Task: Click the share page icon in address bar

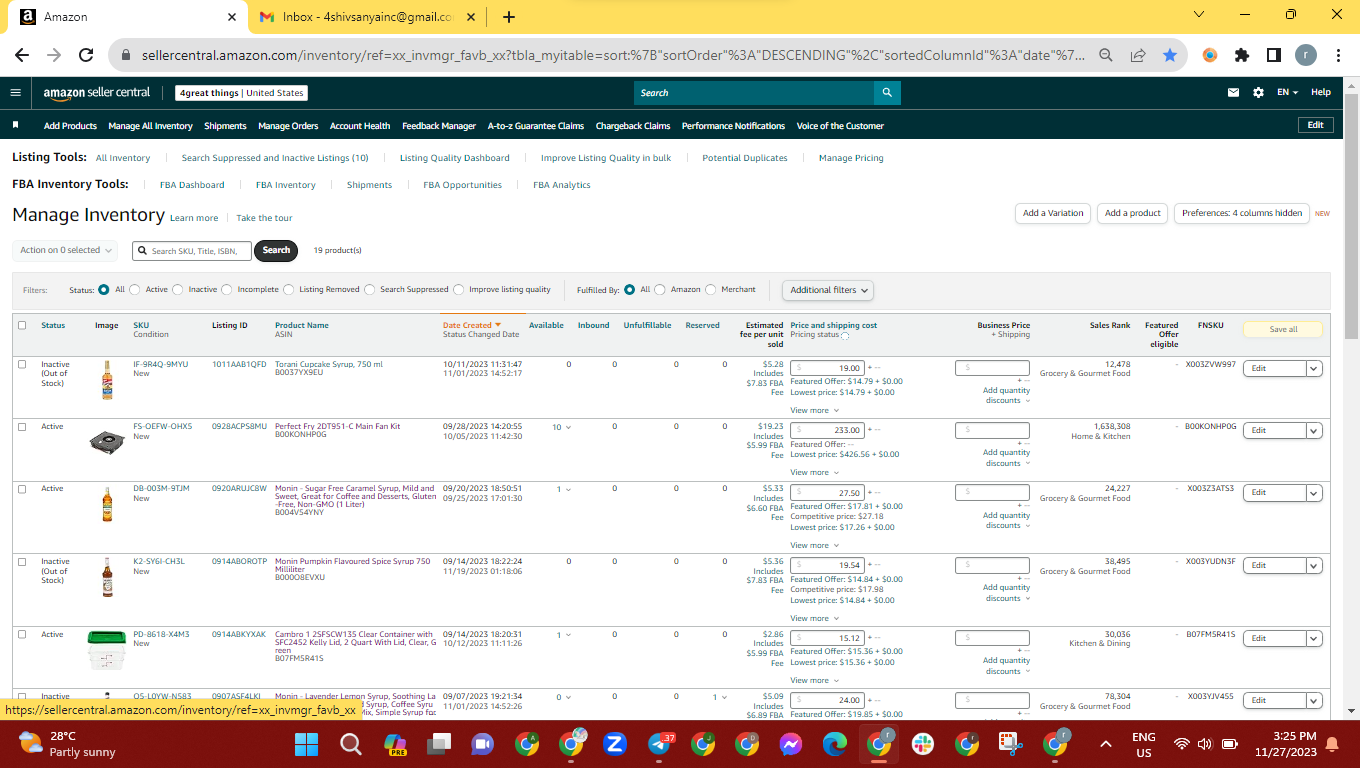Action: pyautogui.click(x=1138, y=56)
